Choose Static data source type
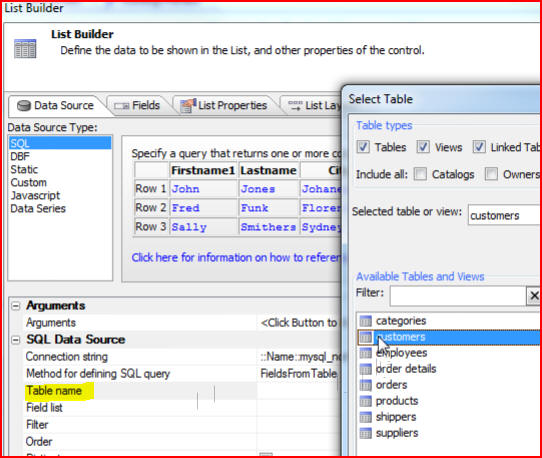This screenshot has height=458, width=542. (x=60, y=169)
